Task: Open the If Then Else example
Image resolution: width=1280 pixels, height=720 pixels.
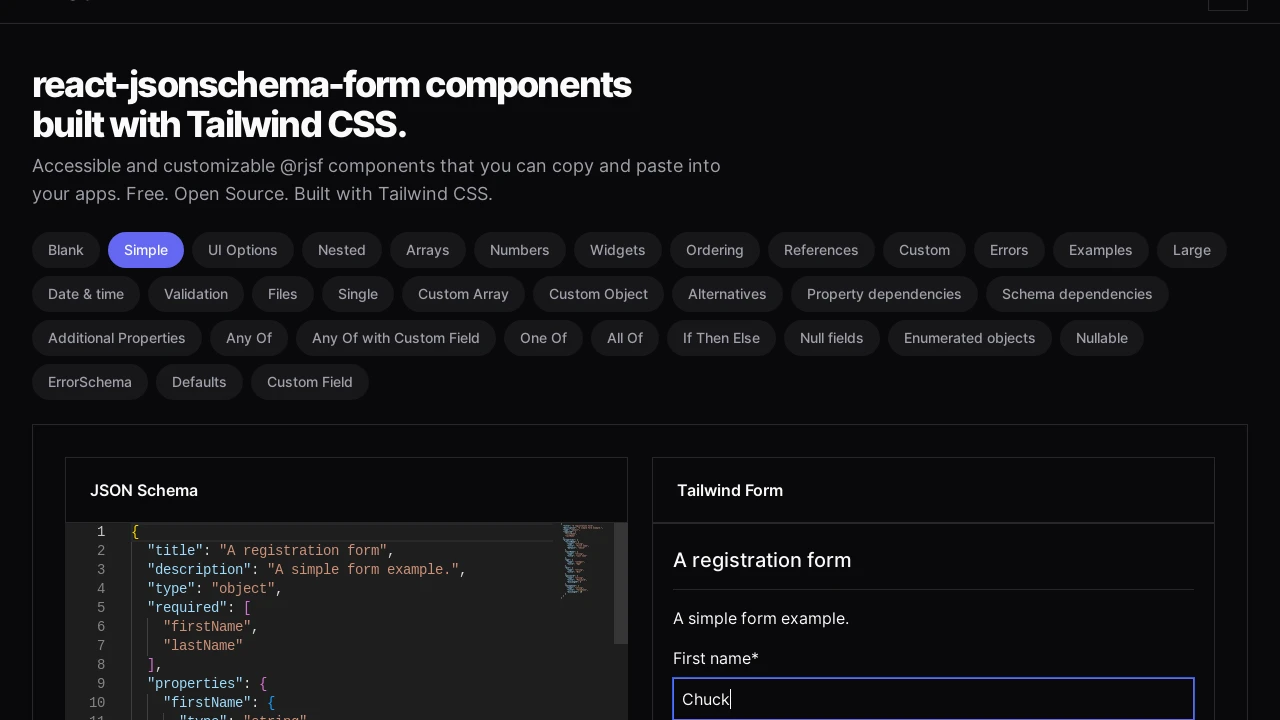Action: point(722,338)
